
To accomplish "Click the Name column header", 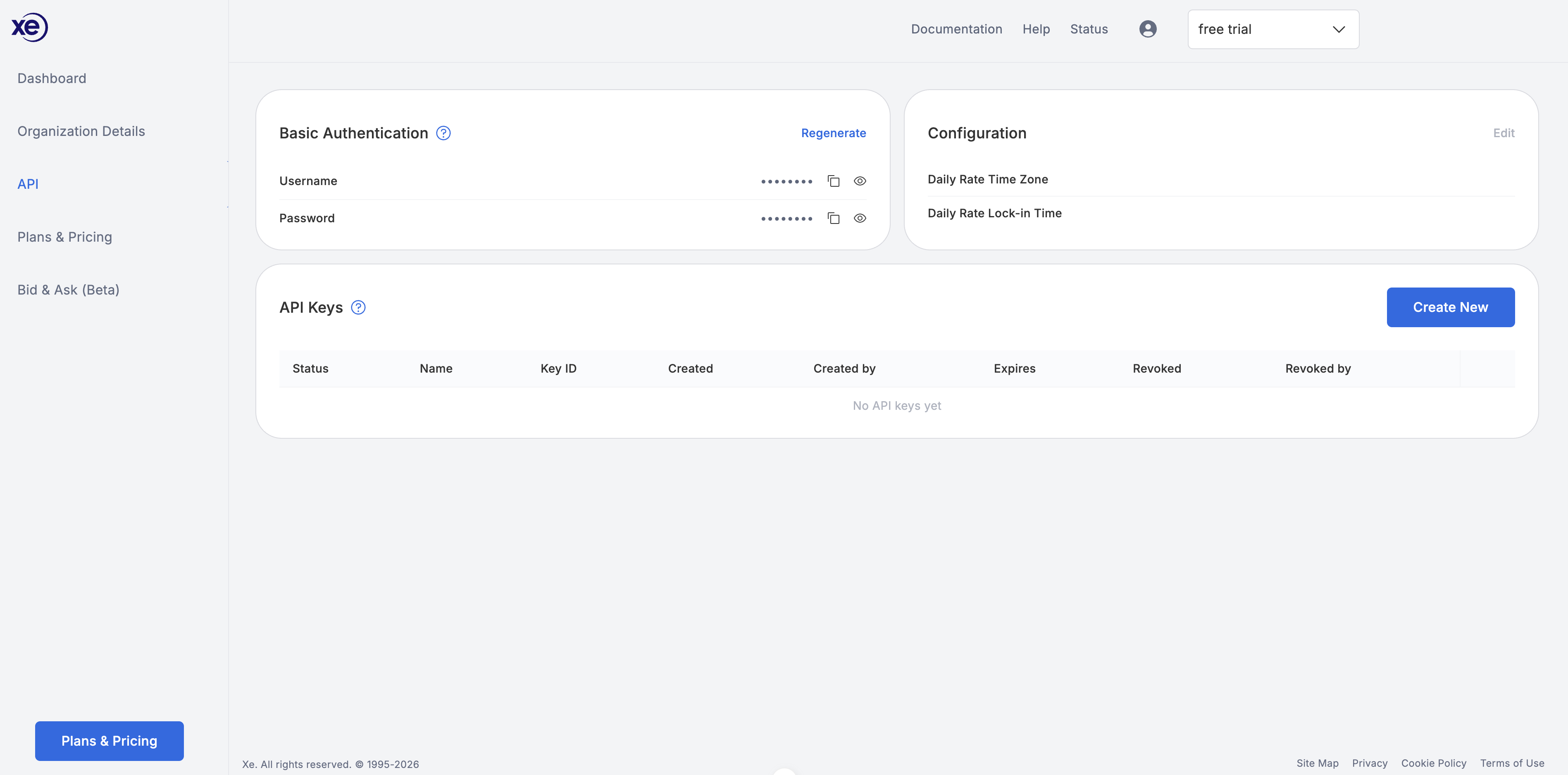I will click(436, 368).
